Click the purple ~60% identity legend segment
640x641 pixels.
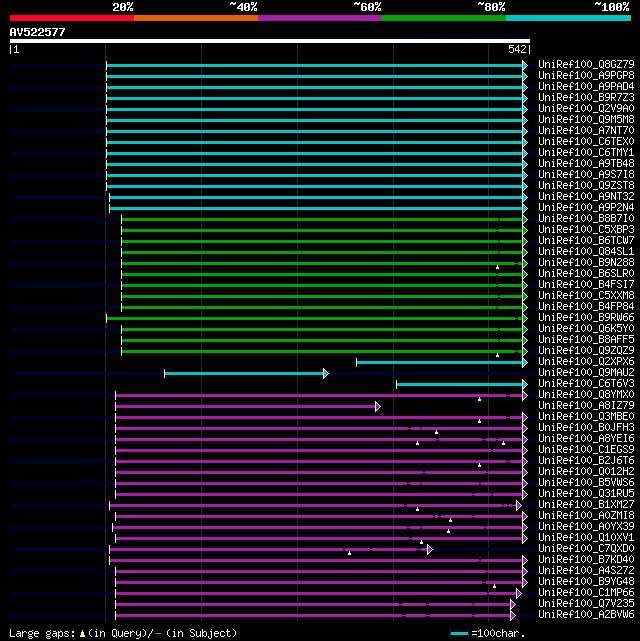tap(320, 18)
